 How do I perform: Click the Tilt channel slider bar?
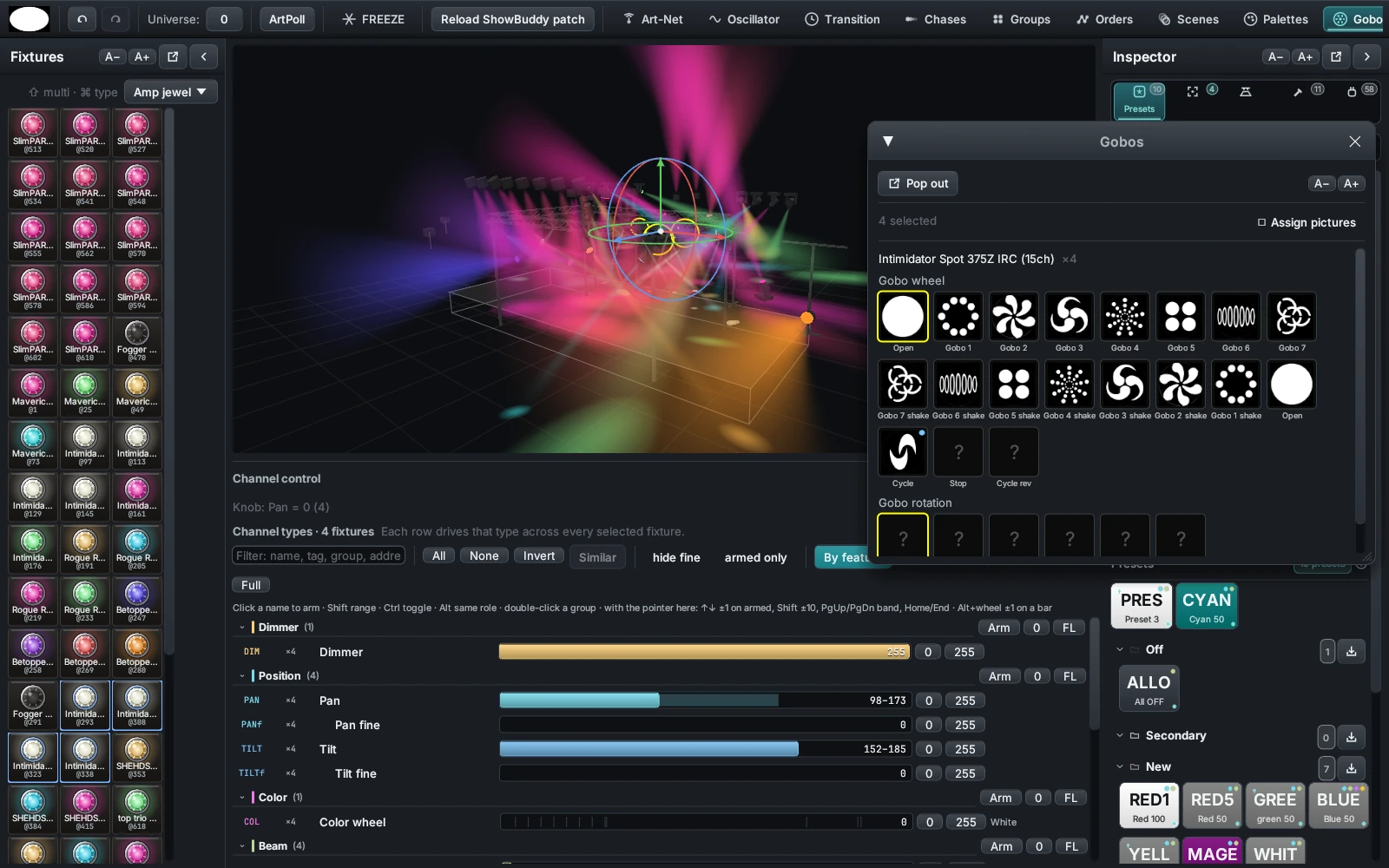(704, 749)
